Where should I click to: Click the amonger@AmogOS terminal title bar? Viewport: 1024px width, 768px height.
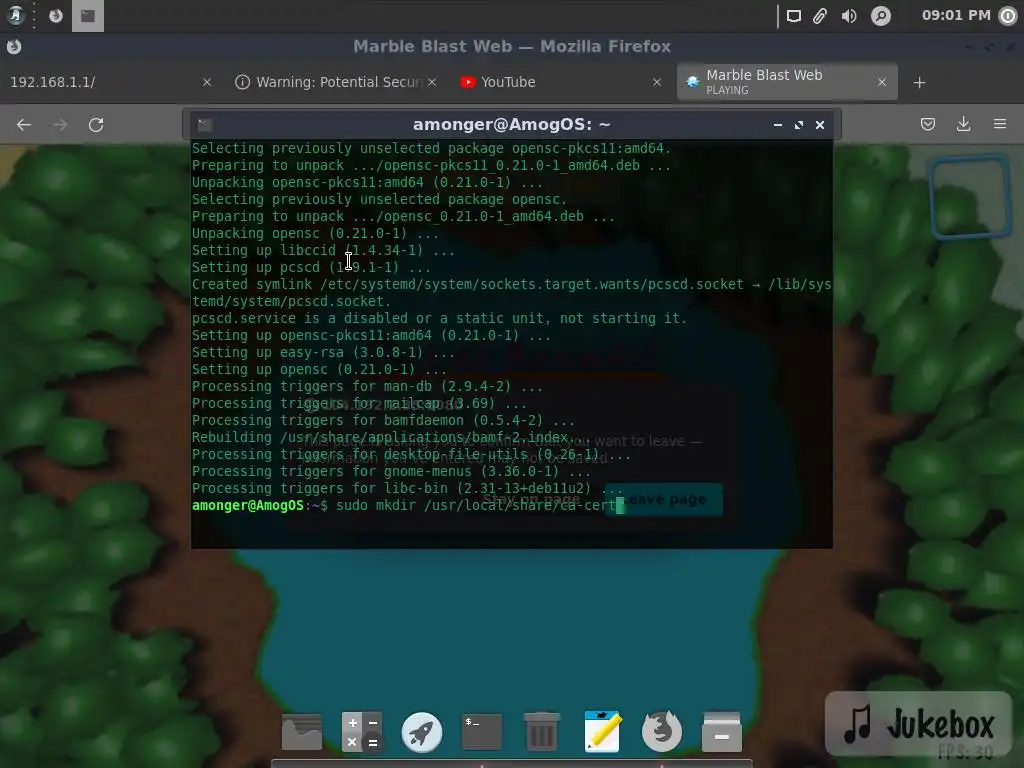tap(511, 125)
